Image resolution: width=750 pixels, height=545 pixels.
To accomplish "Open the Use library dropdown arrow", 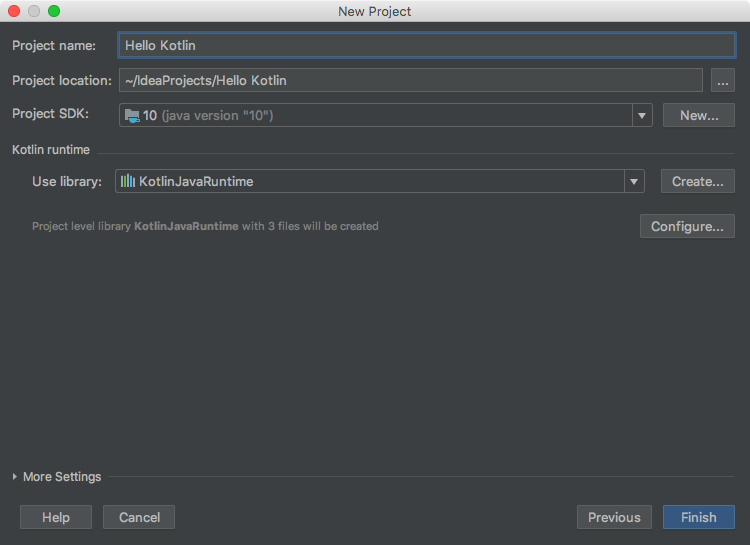I will pyautogui.click(x=634, y=181).
